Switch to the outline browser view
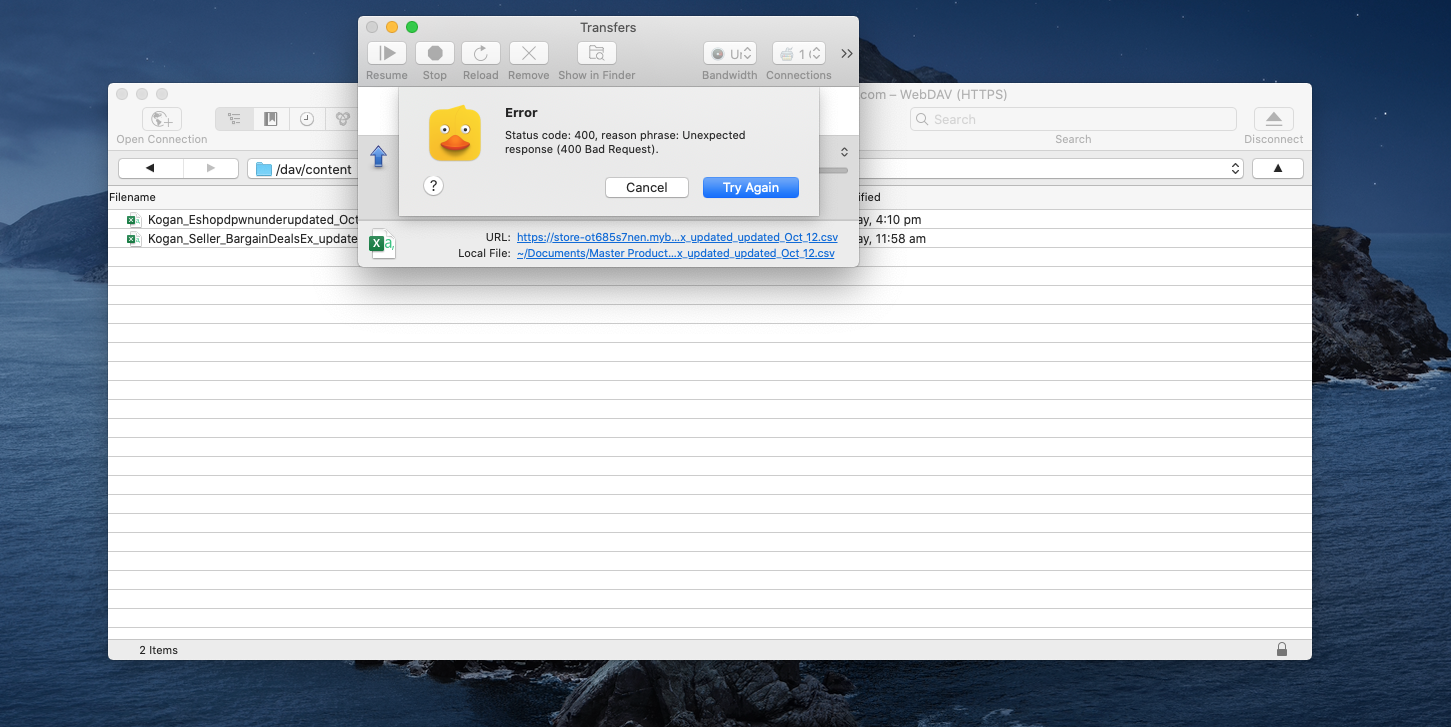Screen dimensions: 1451x727 234,119
